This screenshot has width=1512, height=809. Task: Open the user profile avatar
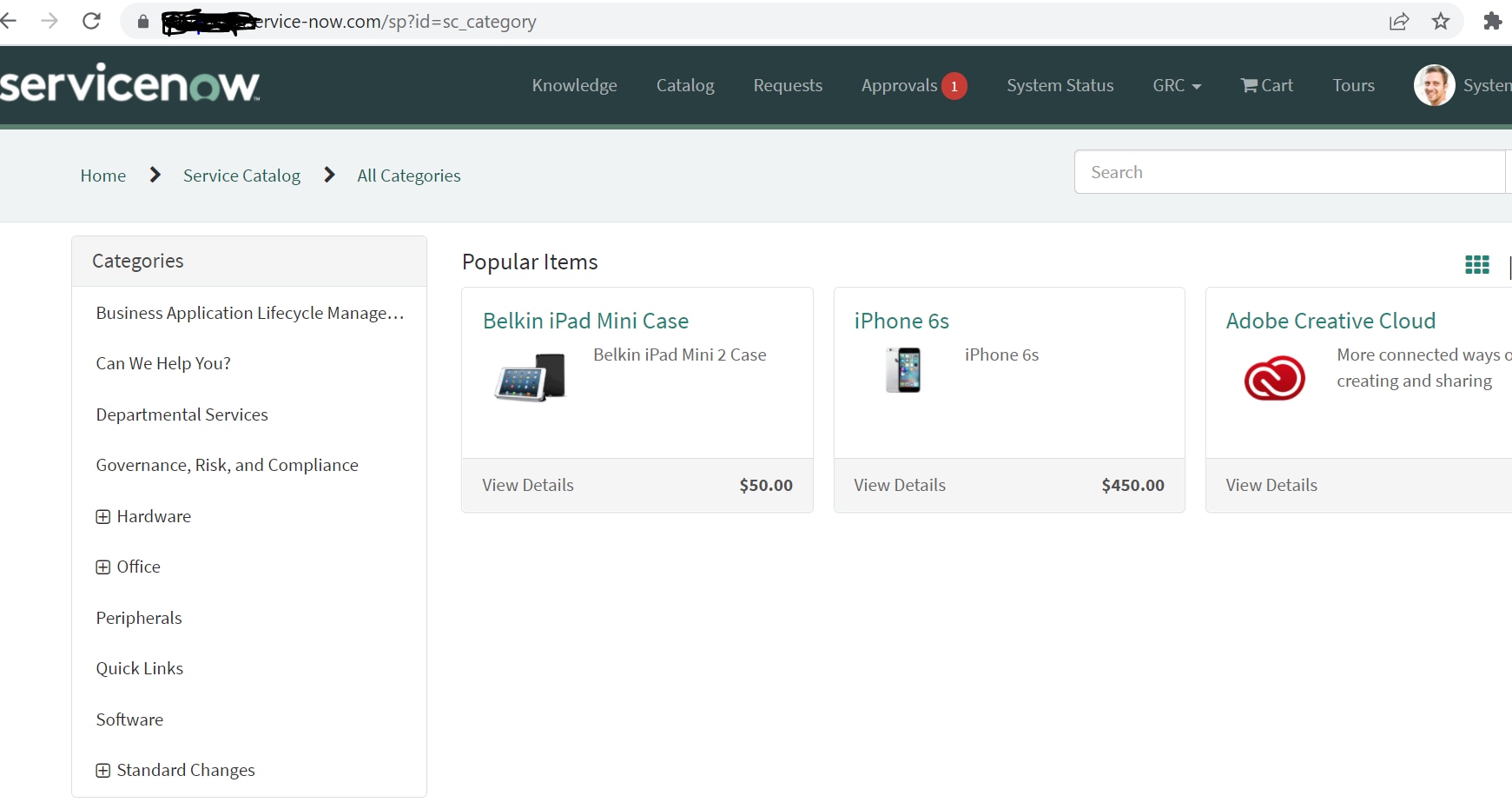pyautogui.click(x=1434, y=85)
